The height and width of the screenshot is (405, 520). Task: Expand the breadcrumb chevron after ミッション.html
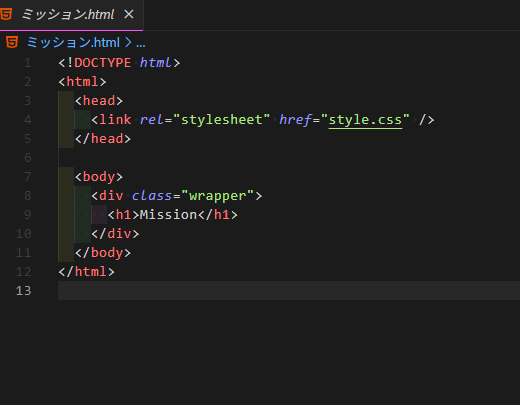128,43
